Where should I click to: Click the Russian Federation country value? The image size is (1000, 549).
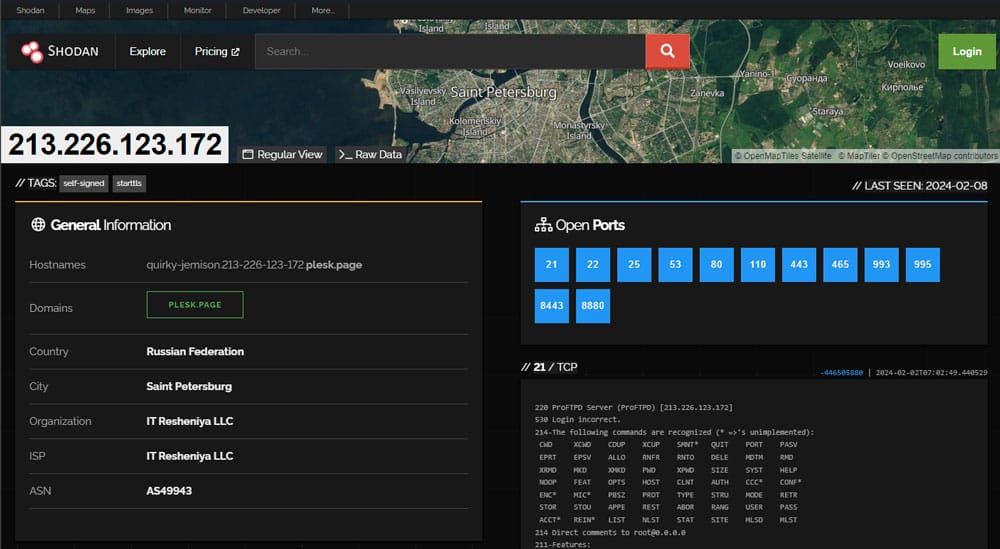click(195, 351)
